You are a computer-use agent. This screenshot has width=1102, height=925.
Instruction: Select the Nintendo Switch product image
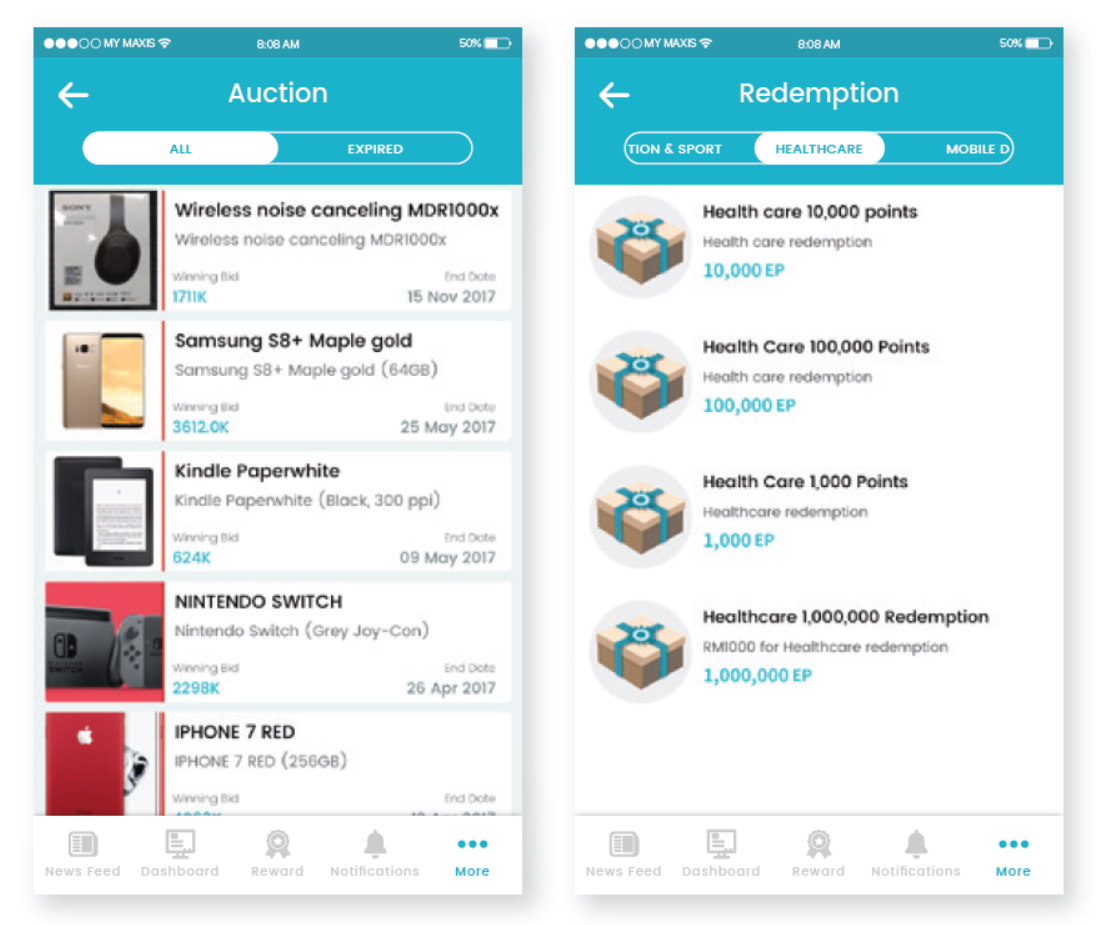pos(104,642)
